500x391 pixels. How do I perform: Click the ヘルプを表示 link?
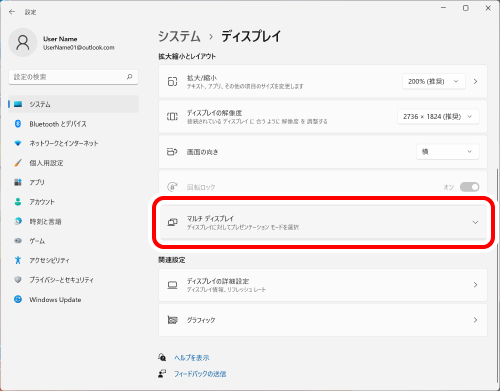click(x=192, y=358)
